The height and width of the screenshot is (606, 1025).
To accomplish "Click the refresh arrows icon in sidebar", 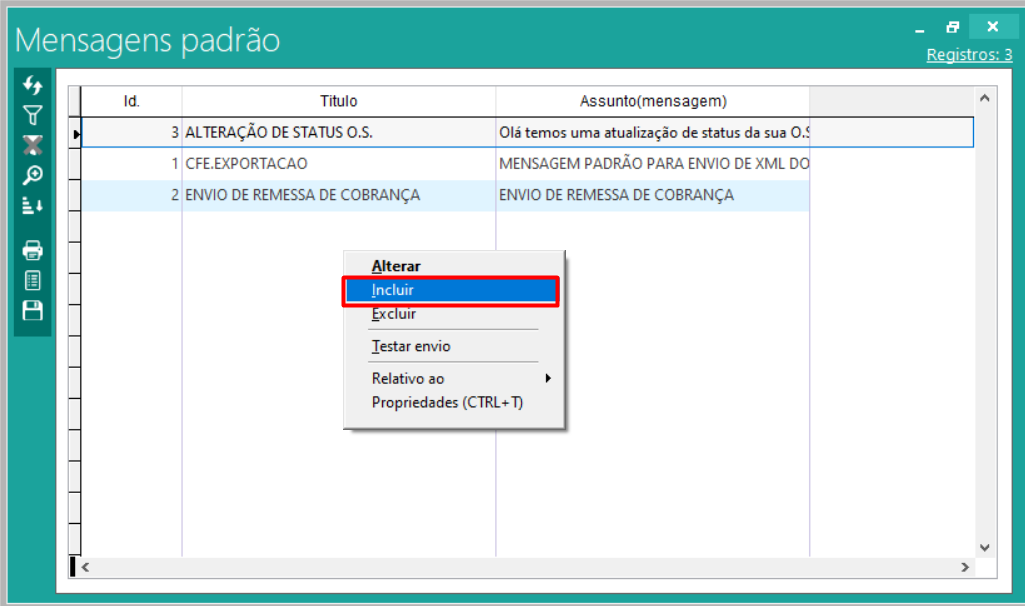I will [32, 85].
